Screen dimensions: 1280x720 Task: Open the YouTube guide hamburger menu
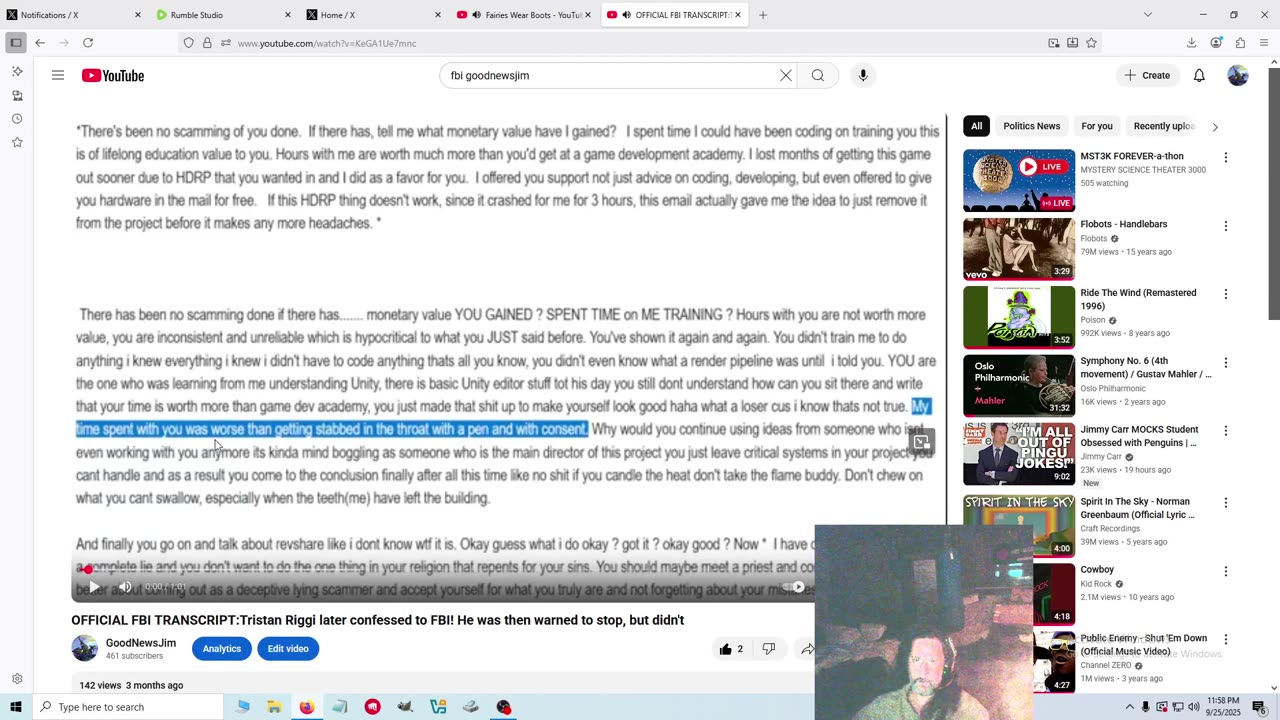point(58,75)
